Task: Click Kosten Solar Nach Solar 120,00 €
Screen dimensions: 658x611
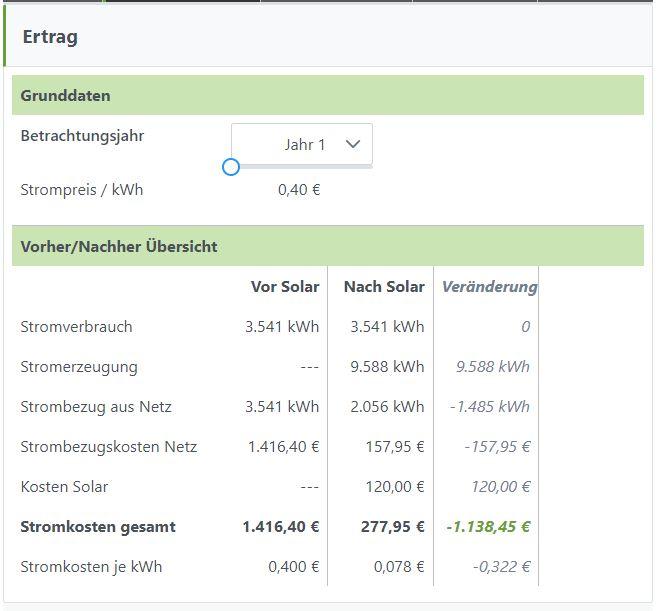Action: tap(395, 487)
